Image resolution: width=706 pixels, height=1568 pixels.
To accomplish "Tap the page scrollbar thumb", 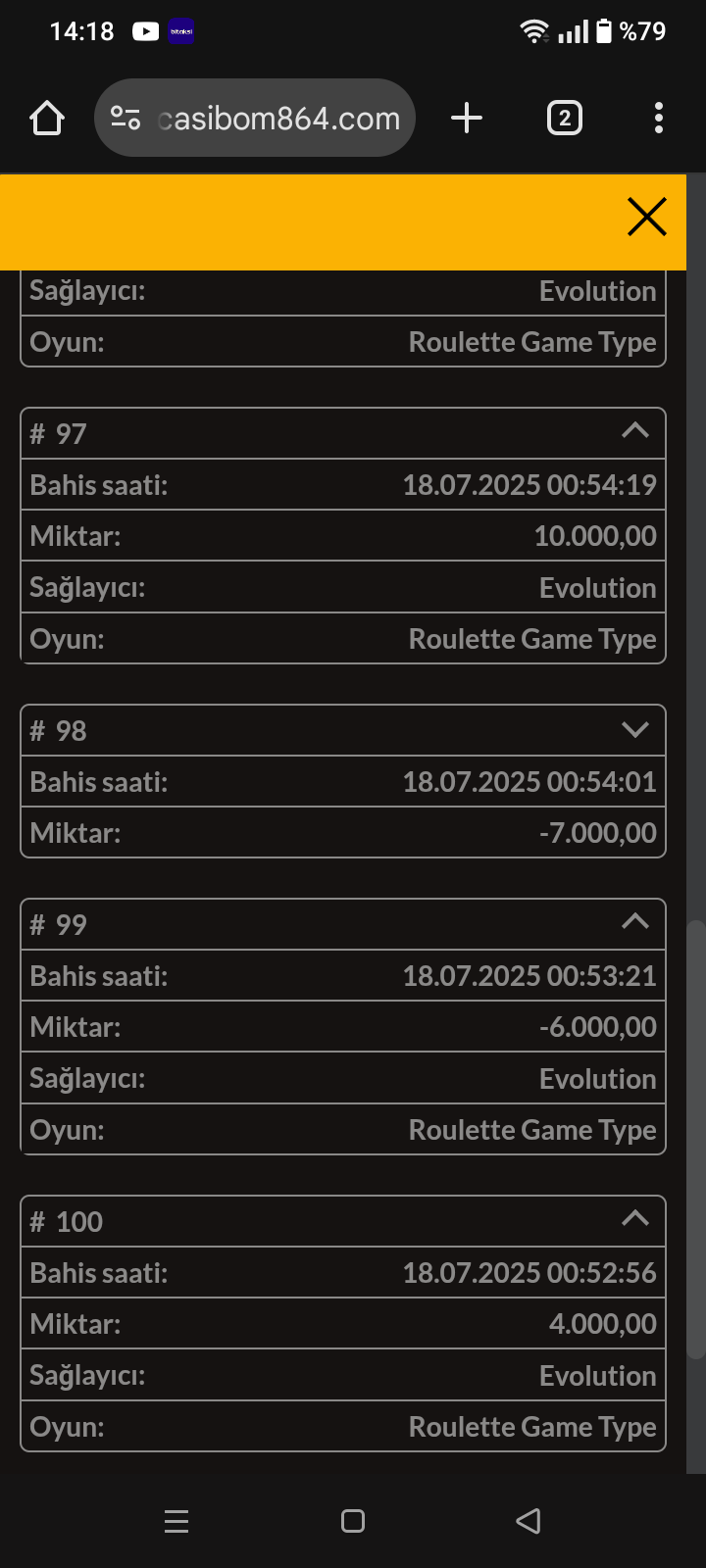I will [x=695, y=1137].
